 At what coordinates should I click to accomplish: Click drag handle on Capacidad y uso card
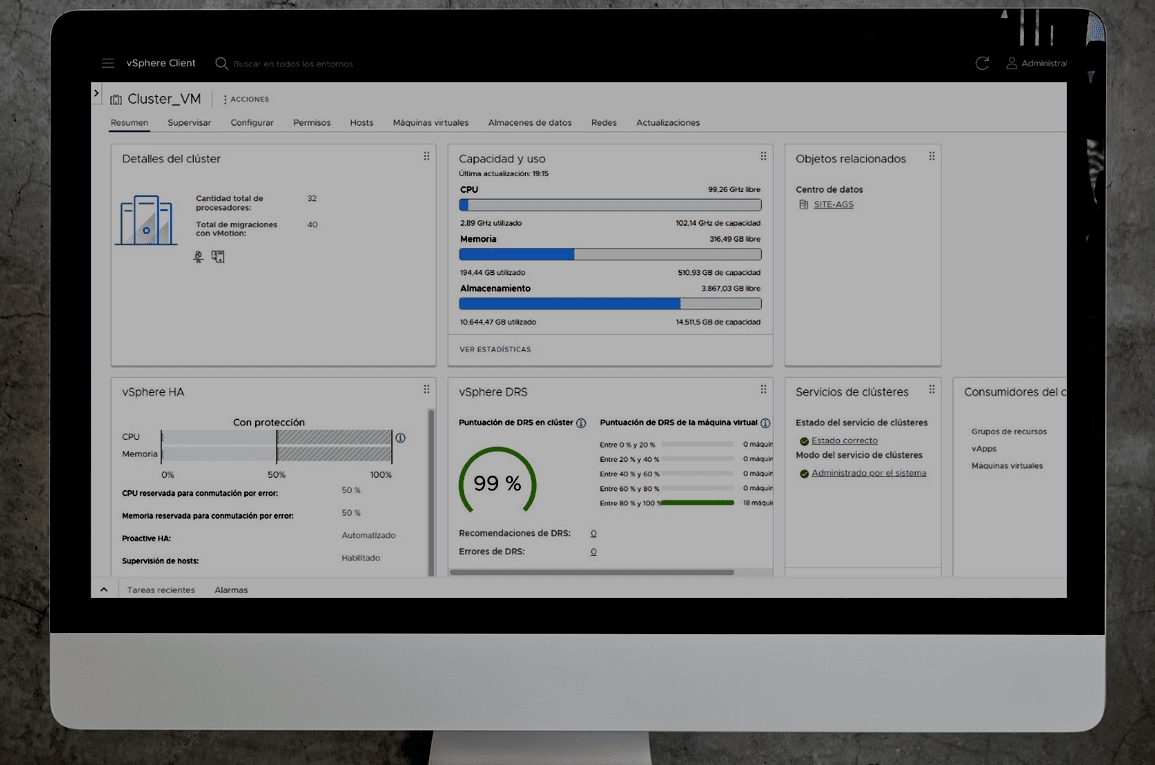pyautogui.click(x=763, y=156)
